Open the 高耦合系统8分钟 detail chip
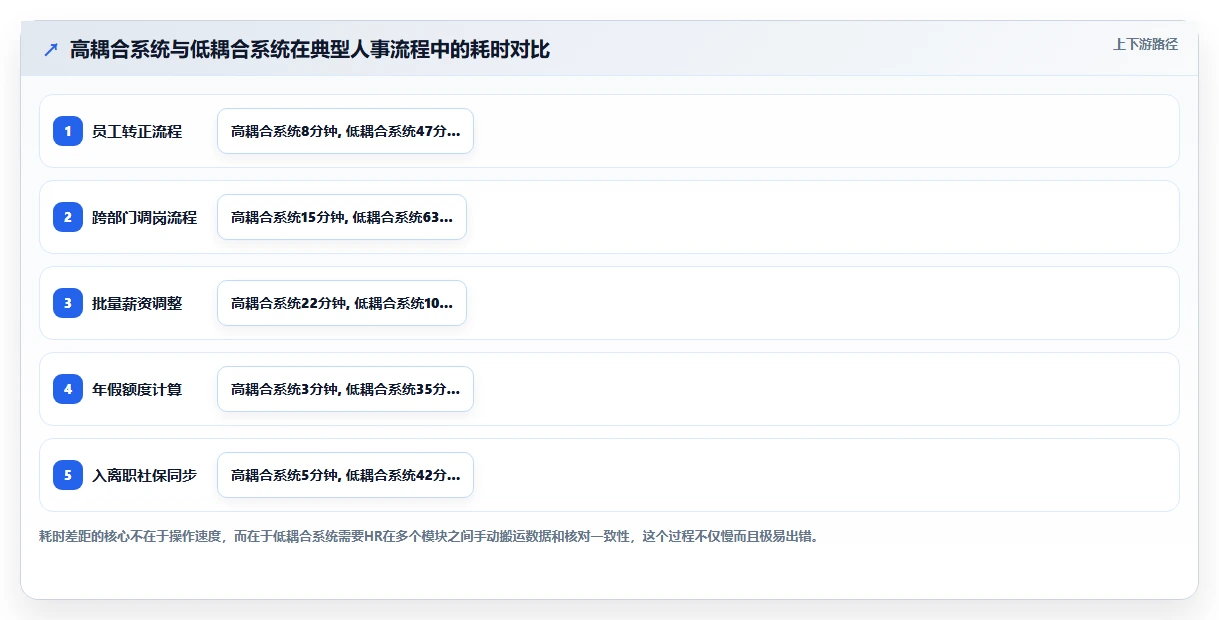Image resolution: width=1219 pixels, height=620 pixels. [345, 131]
